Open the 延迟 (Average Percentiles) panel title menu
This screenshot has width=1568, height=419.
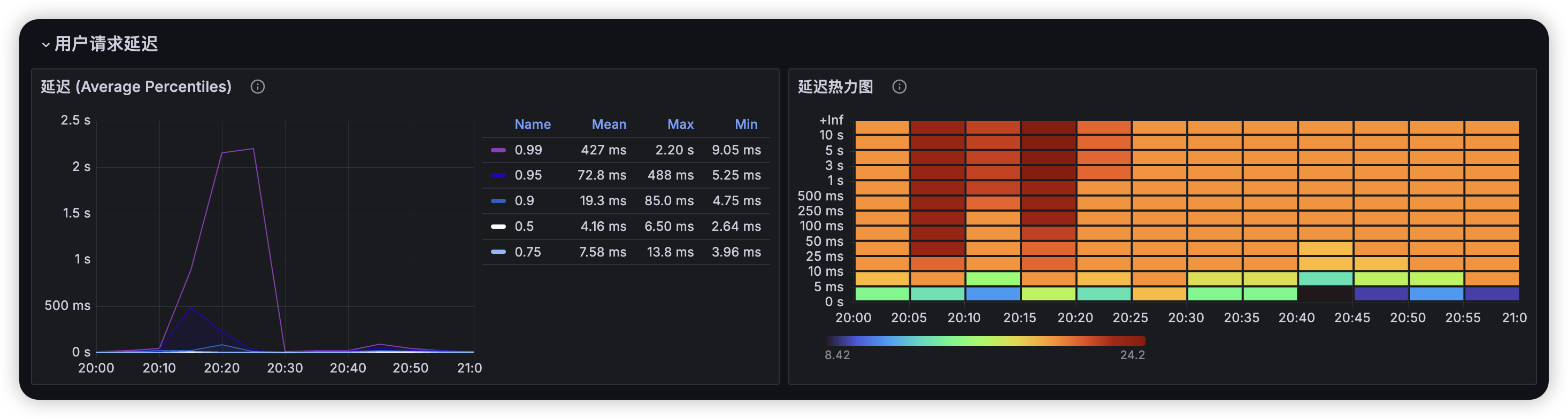136,87
